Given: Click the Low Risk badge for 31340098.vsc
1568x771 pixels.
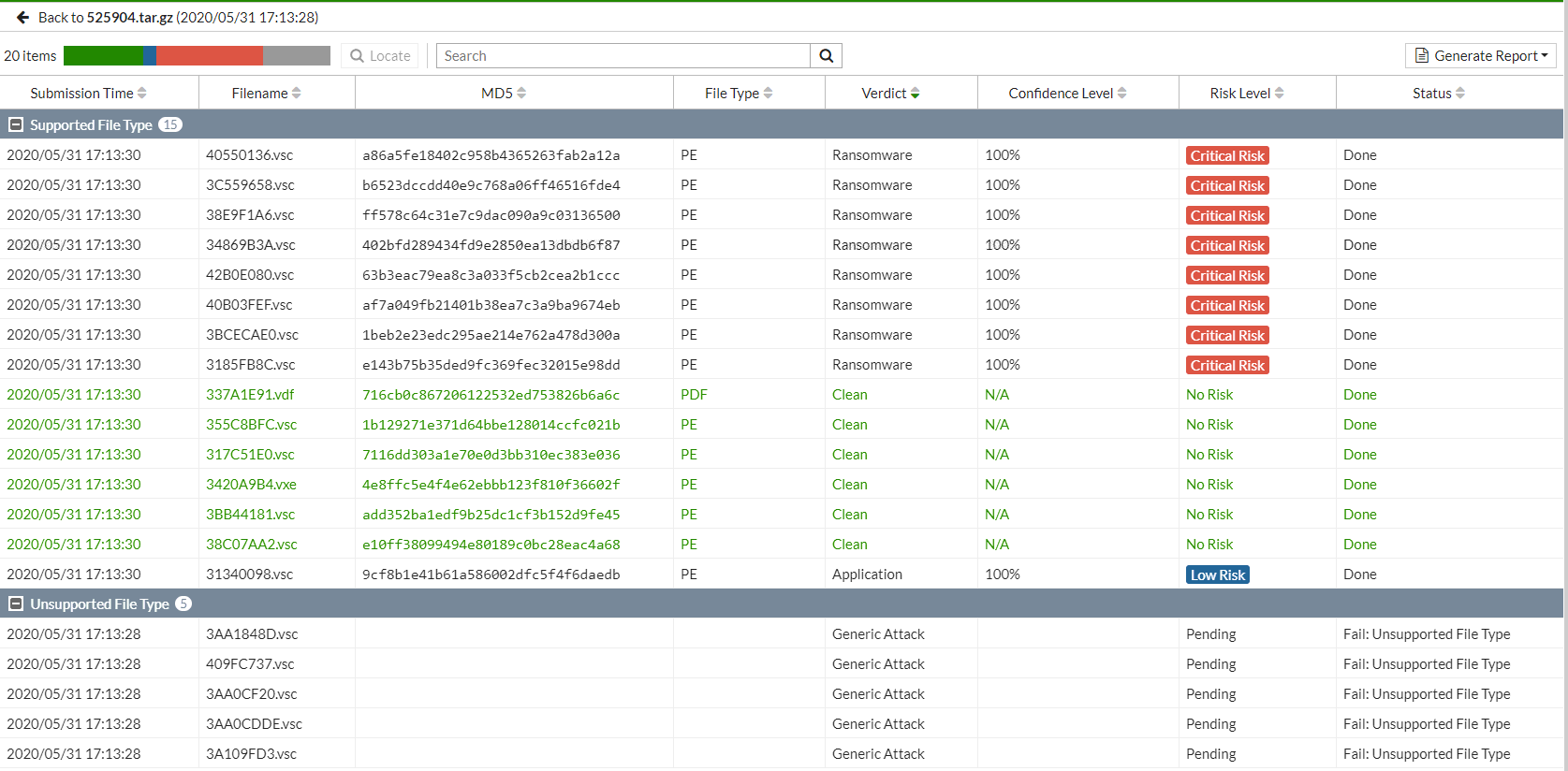Looking at the screenshot, I should [x=1217, y=575].
